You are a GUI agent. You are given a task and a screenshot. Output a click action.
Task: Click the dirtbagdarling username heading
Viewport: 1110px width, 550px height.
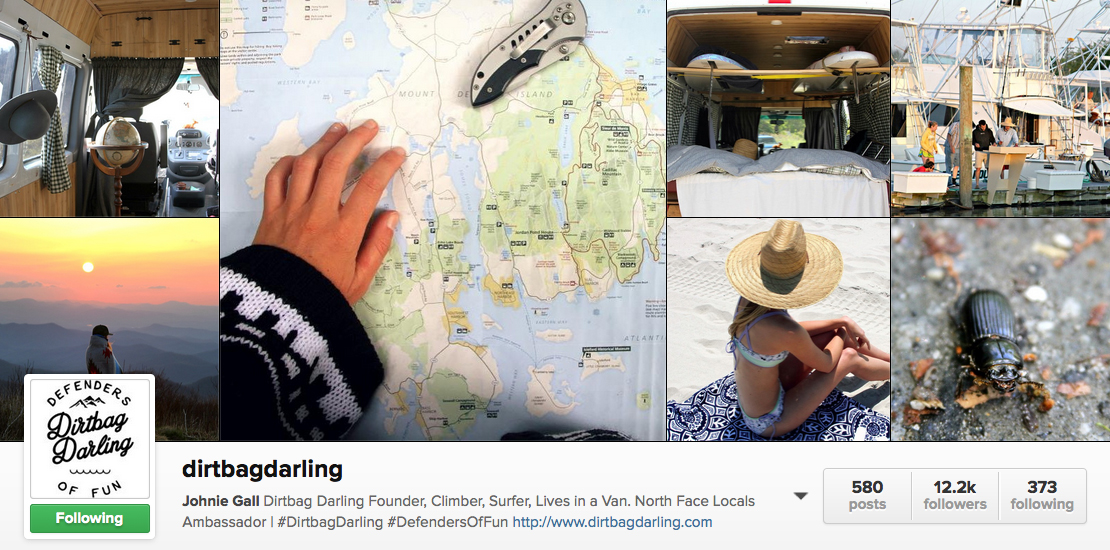pyautogui.click(x=263, y=469)
